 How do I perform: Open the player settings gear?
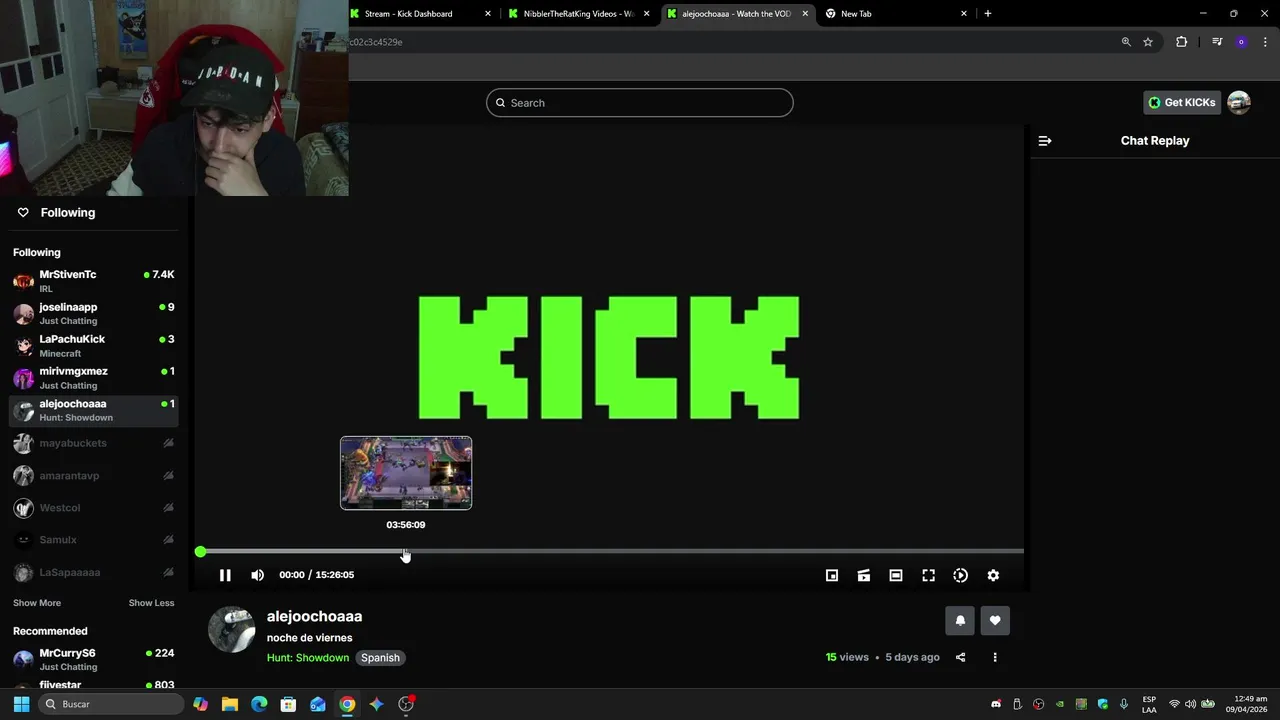coord(993,575)
